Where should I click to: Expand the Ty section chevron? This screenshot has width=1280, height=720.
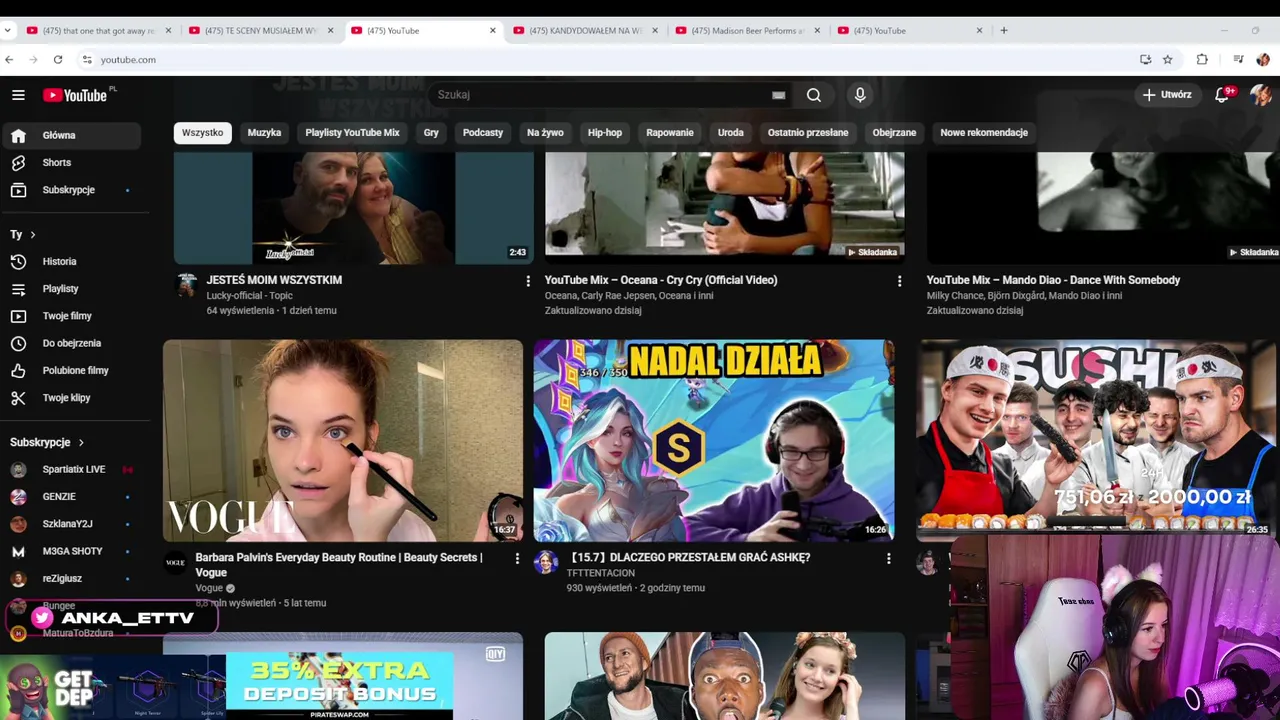(32, 235)
